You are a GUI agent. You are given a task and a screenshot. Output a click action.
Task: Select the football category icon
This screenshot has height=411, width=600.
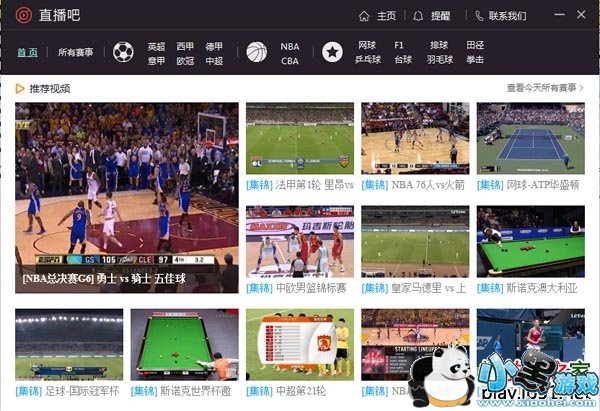click(123, 52)
